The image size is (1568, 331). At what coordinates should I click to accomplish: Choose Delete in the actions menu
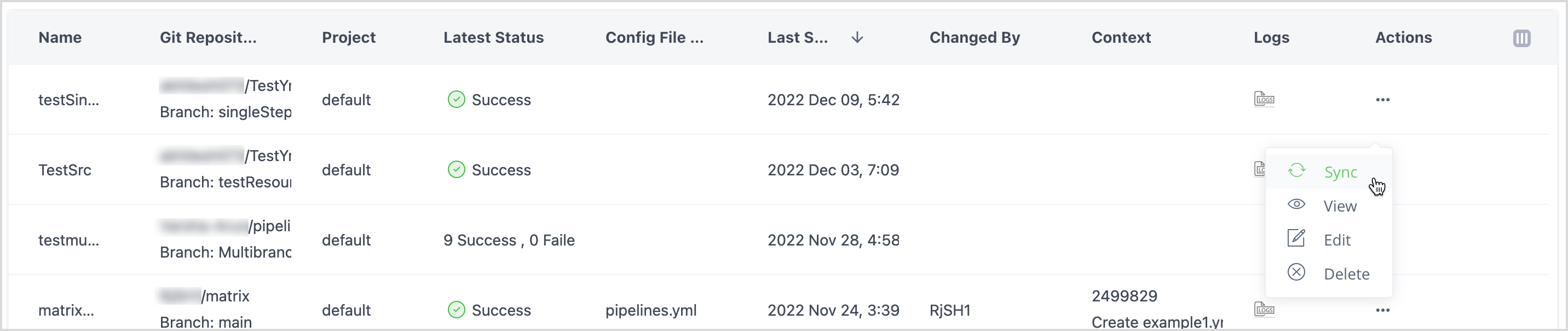click(1345, 275)
